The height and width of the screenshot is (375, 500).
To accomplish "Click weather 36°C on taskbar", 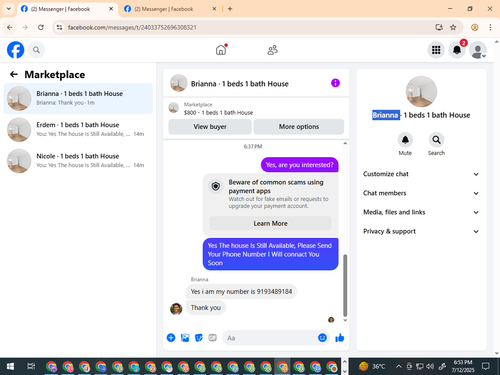I will (x=372, y=367).
